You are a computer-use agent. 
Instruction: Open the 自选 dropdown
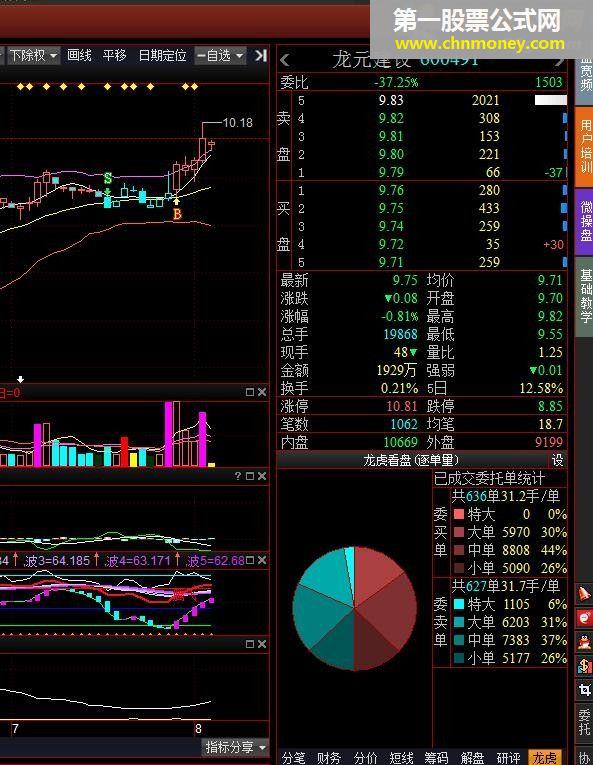(220, 56)
